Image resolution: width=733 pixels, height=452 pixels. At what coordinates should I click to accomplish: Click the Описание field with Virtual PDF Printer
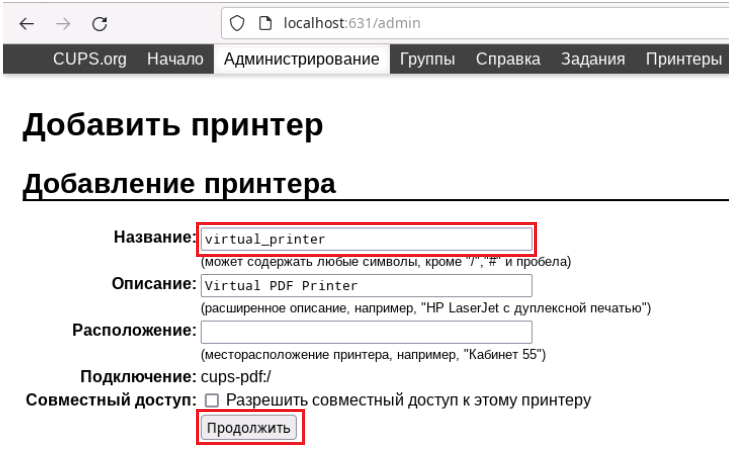click(366, 286)
